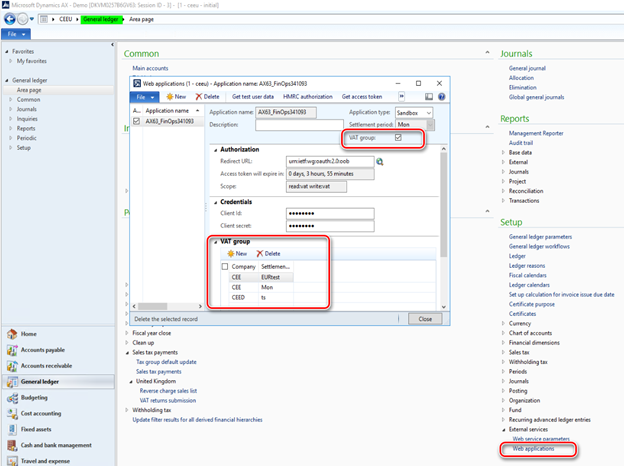Click the Client Id field
This screenshot has height=466, width=624.
[x=330, y=214]
